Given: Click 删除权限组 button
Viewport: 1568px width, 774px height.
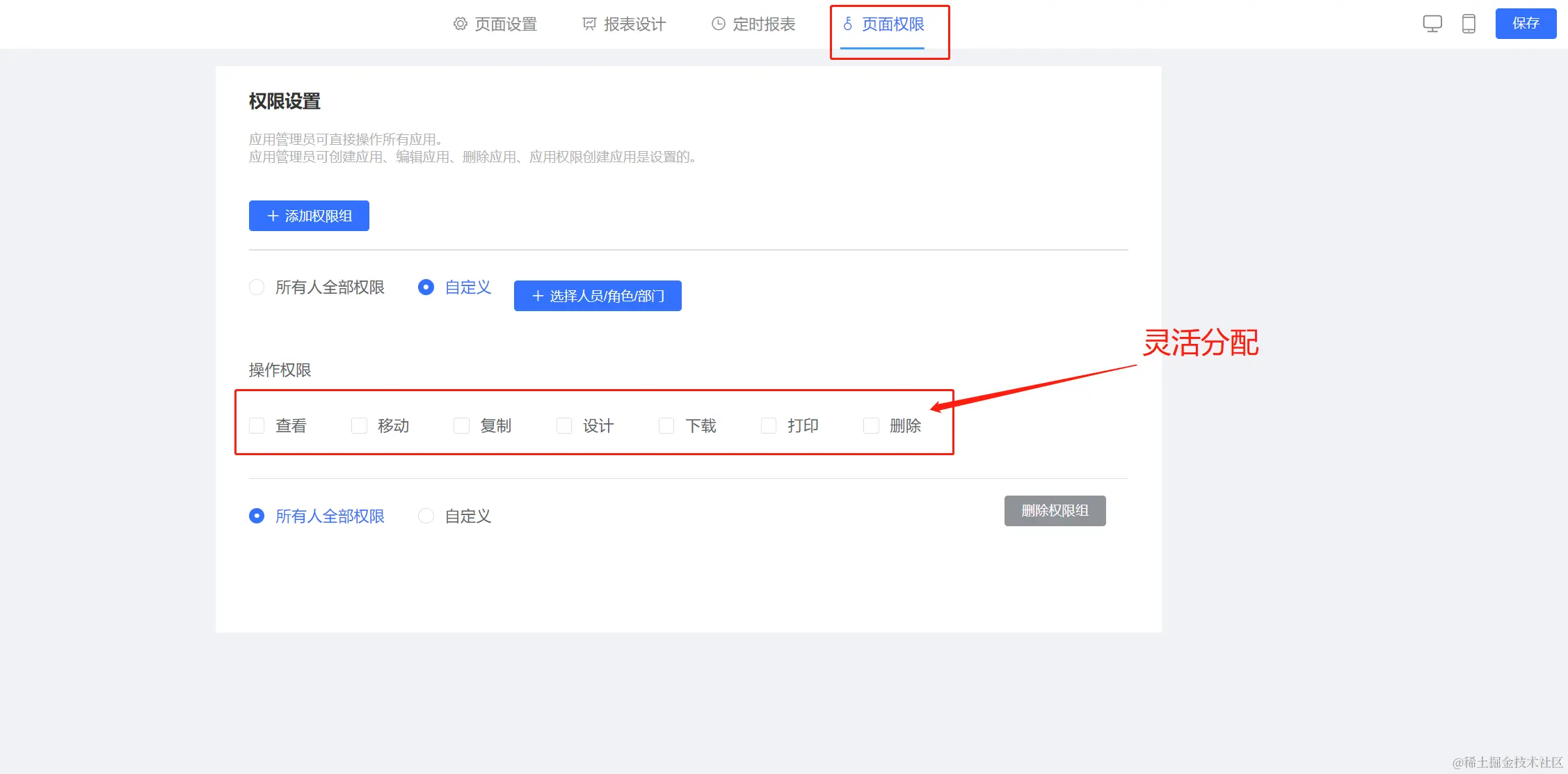Looking at the screenshot, I should click(x=1055, y=511).
